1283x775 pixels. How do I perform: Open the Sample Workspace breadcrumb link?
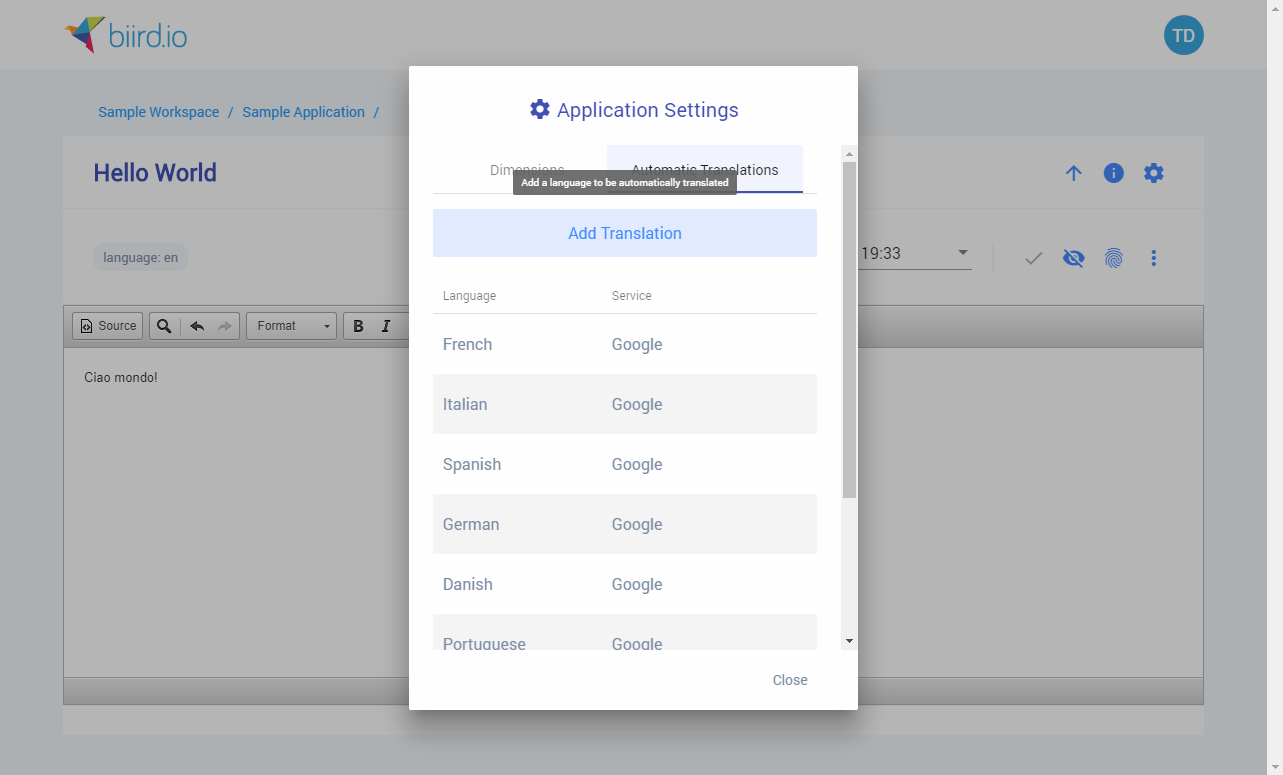pos(158,112)
